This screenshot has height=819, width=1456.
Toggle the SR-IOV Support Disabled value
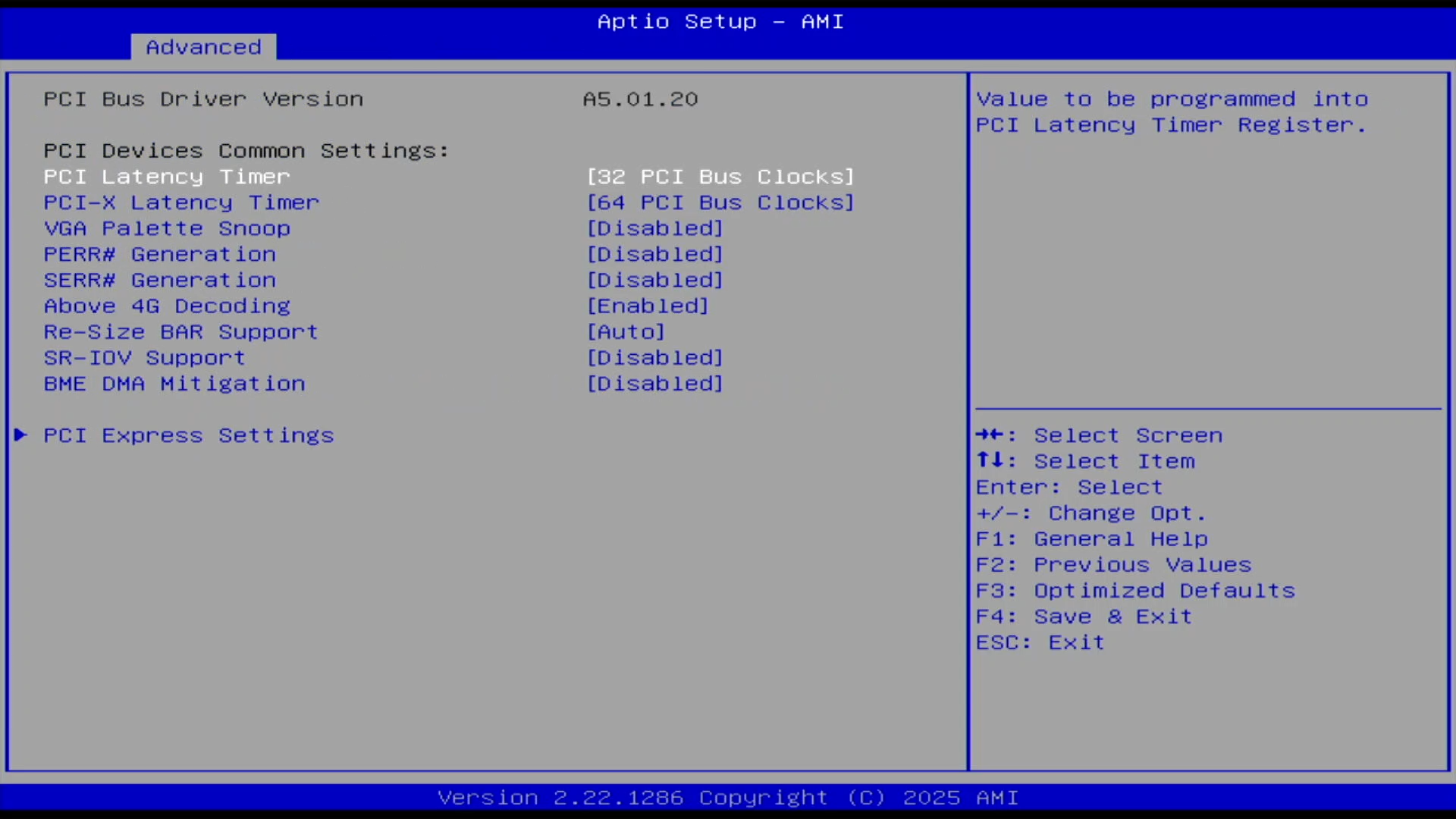coord(654,357)
